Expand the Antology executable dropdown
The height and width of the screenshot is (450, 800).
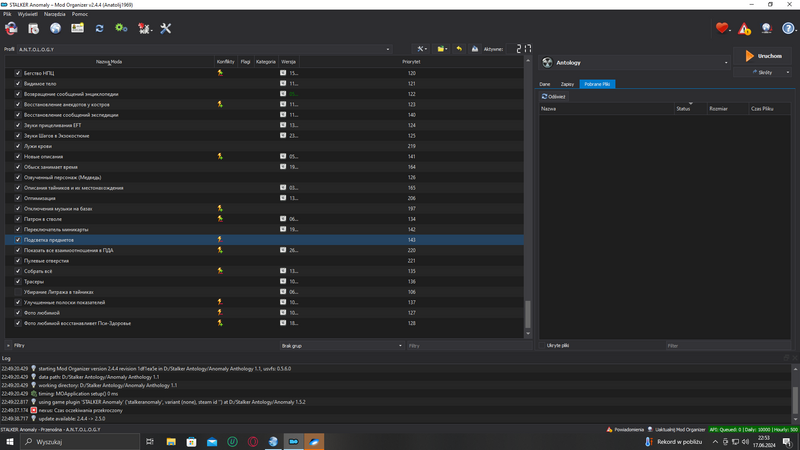(x=726, y=63)
